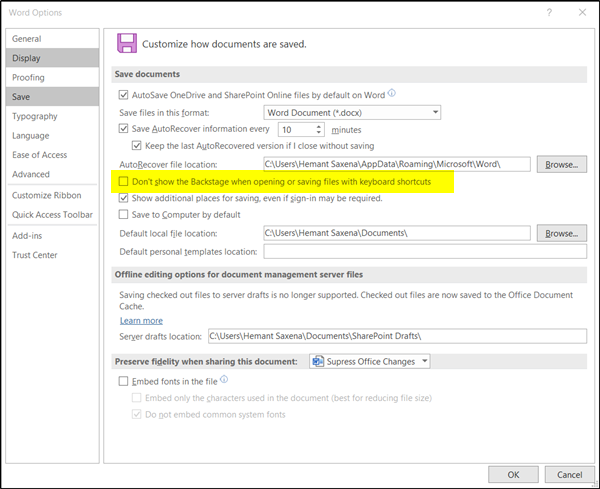Check Save to Computer by default
Image resolution: width=600 pixels, height=489 pixels.
coord(124,214)
